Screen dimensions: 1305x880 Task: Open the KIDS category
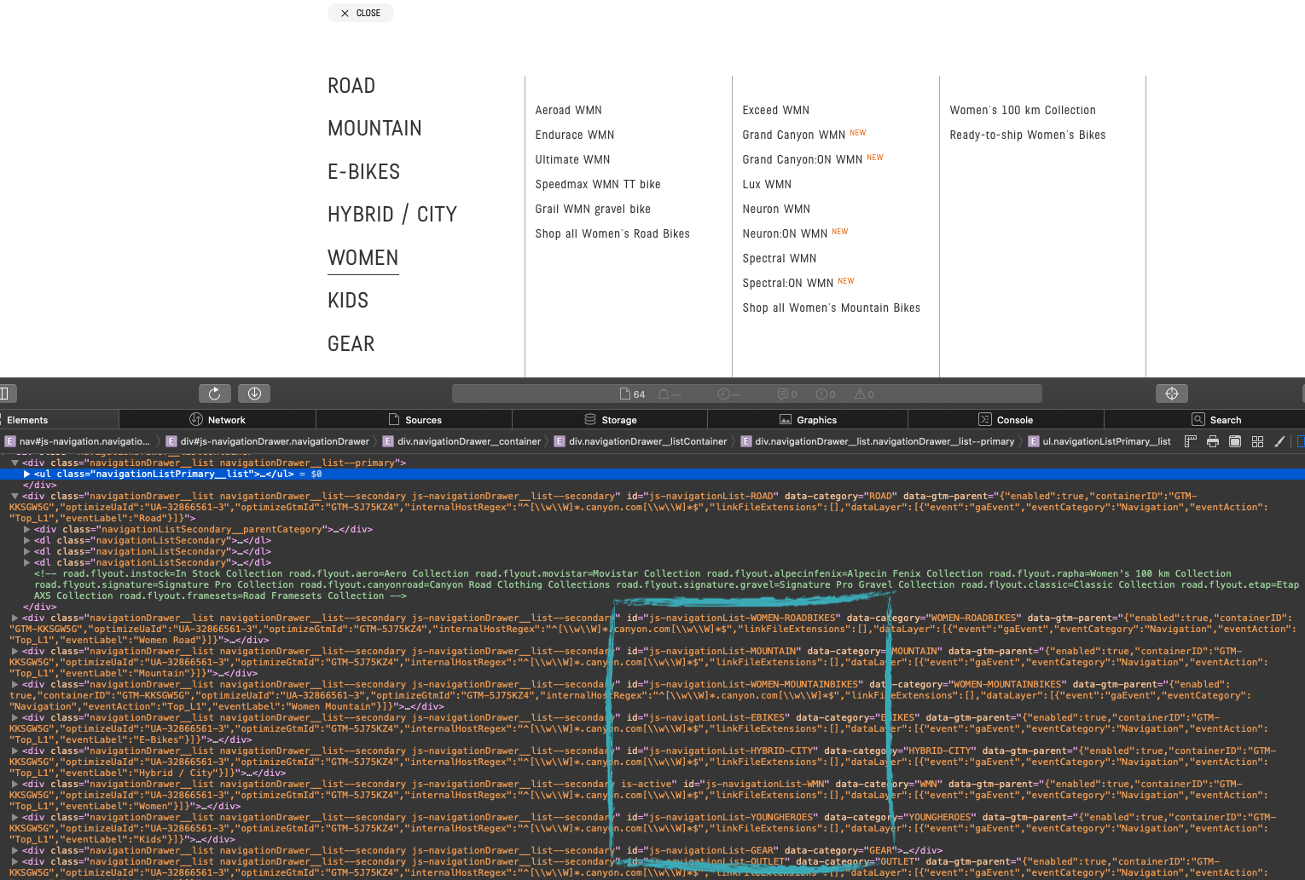[x=348, y=301]
